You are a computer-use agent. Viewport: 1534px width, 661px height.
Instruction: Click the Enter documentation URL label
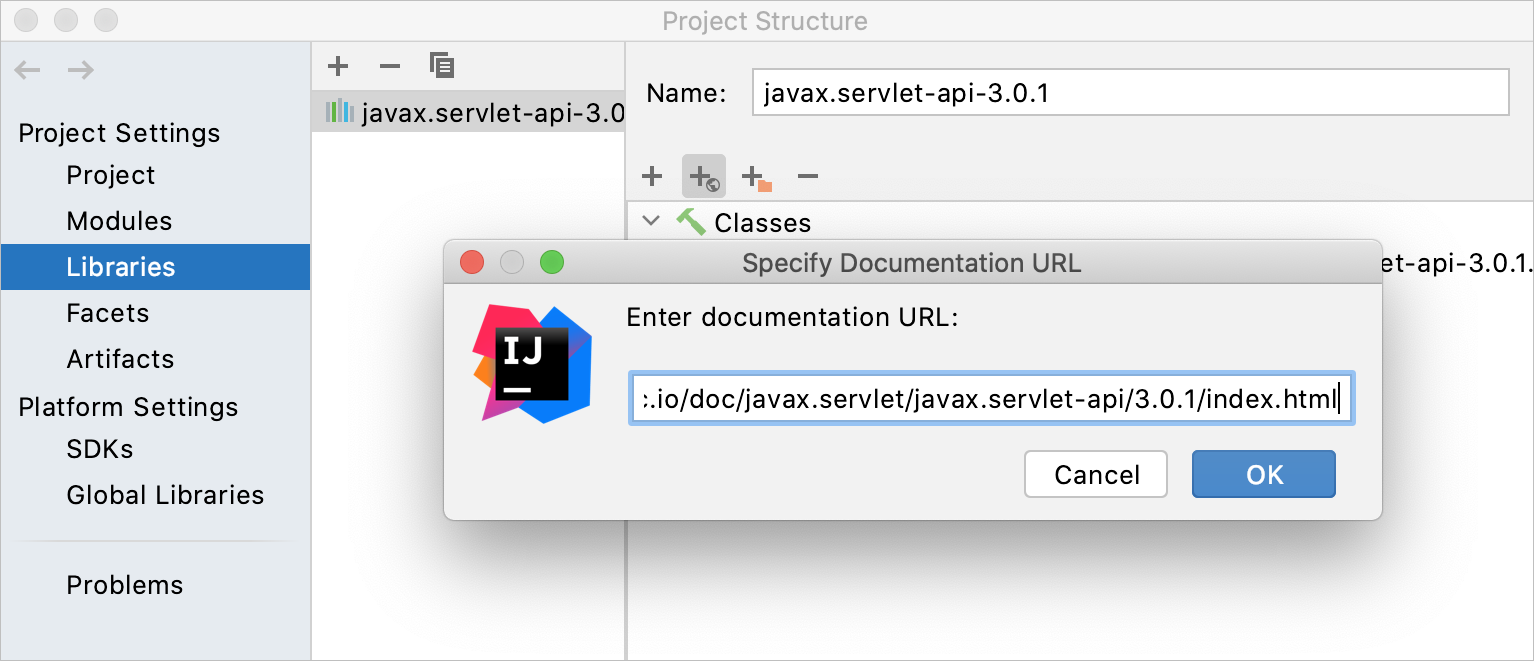pyautogui.click(x=792, y=318)
